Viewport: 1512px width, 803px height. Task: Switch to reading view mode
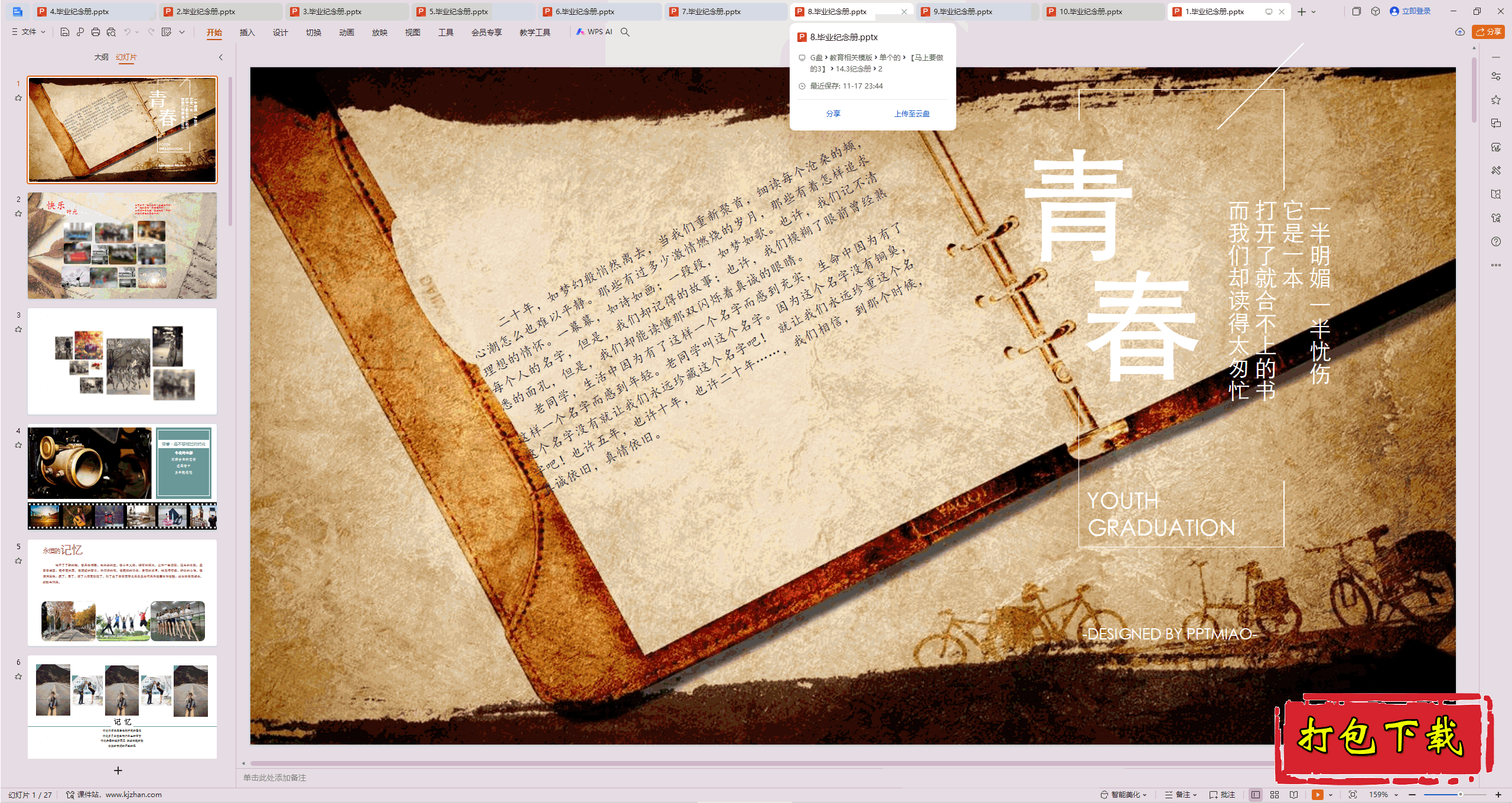[1293, 795]
